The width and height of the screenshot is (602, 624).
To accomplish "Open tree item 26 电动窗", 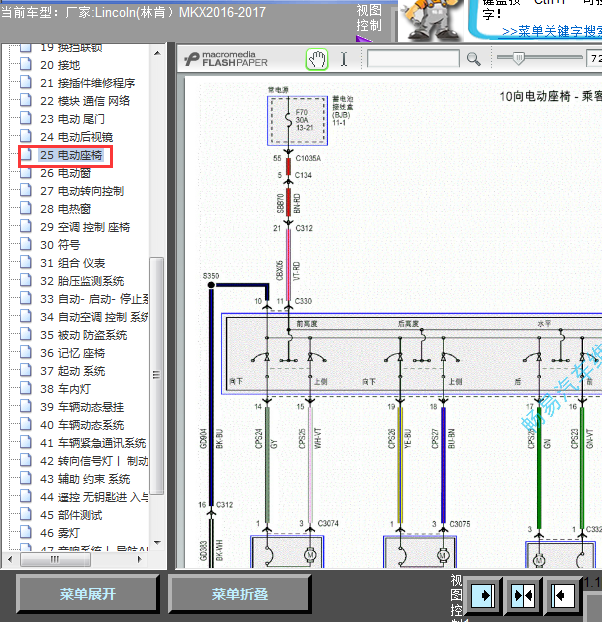I will tap(66, 173).
